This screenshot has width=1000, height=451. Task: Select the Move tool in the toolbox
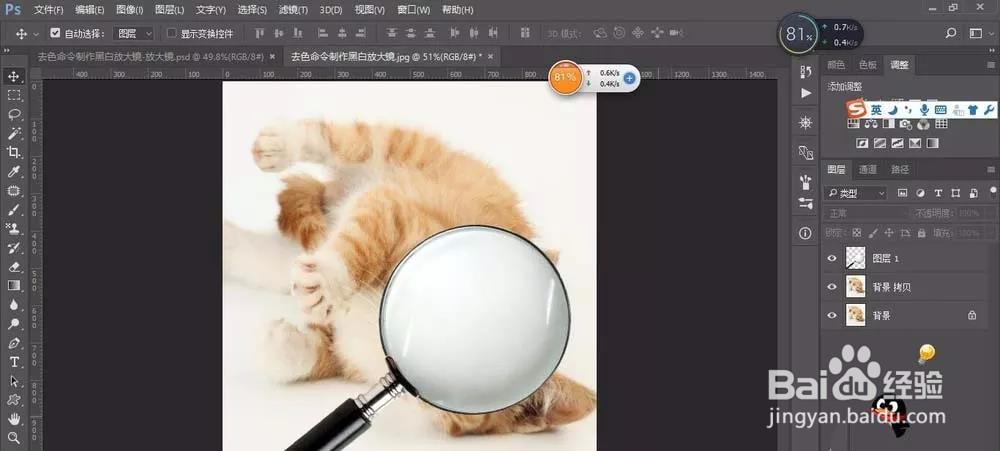point(13,77)
